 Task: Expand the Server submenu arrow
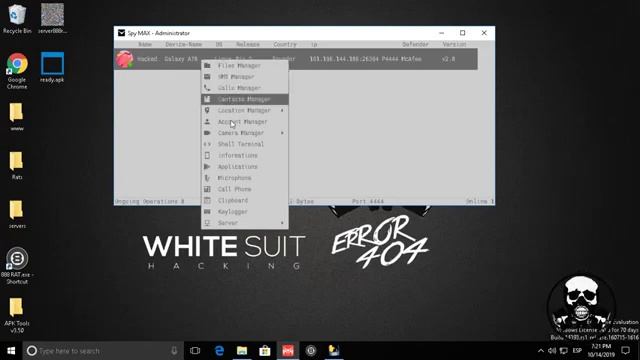[282, 223]
